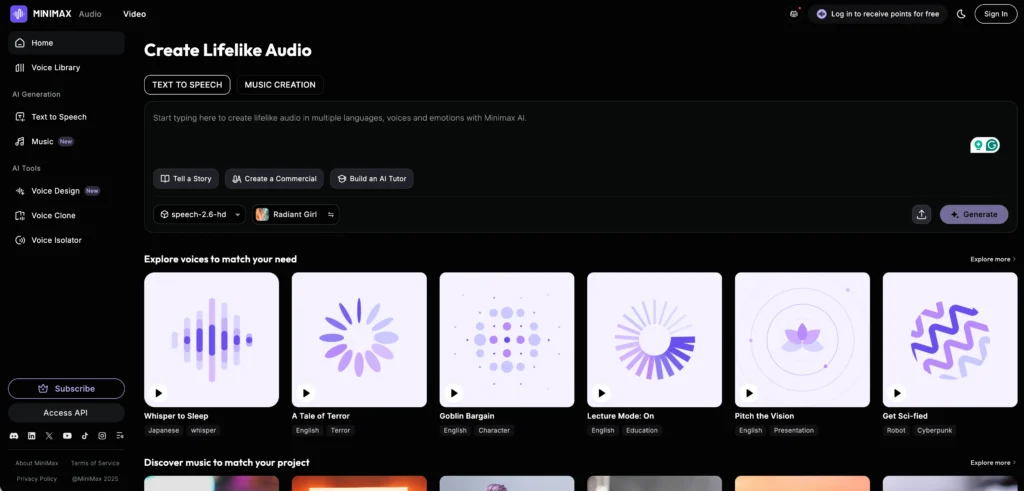Click the Presentation tag
Screen dimensions: 1024x491
tap(793, 430)
